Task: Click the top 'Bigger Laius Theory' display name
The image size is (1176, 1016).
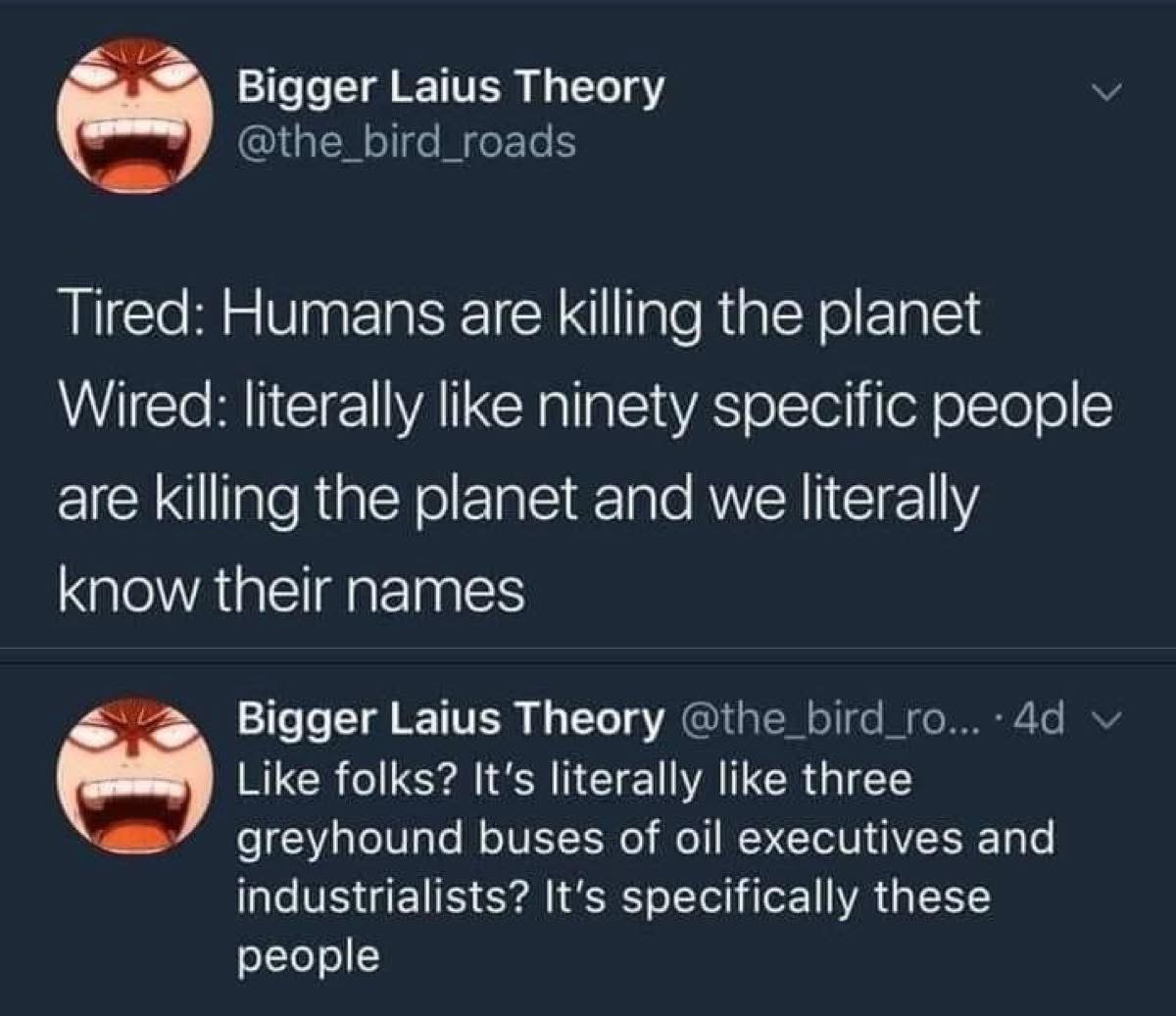Action: tap(452, 89)
